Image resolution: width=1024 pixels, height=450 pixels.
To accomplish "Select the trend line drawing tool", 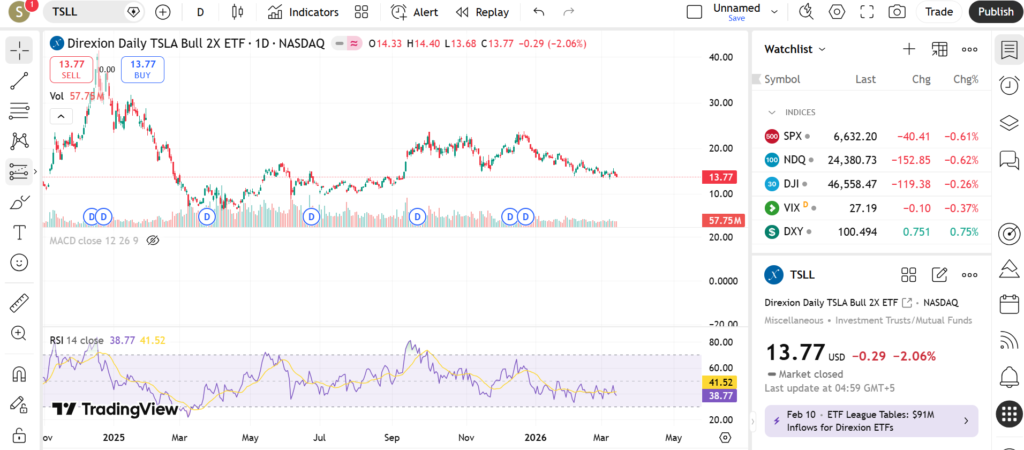I will pos(19,81).
